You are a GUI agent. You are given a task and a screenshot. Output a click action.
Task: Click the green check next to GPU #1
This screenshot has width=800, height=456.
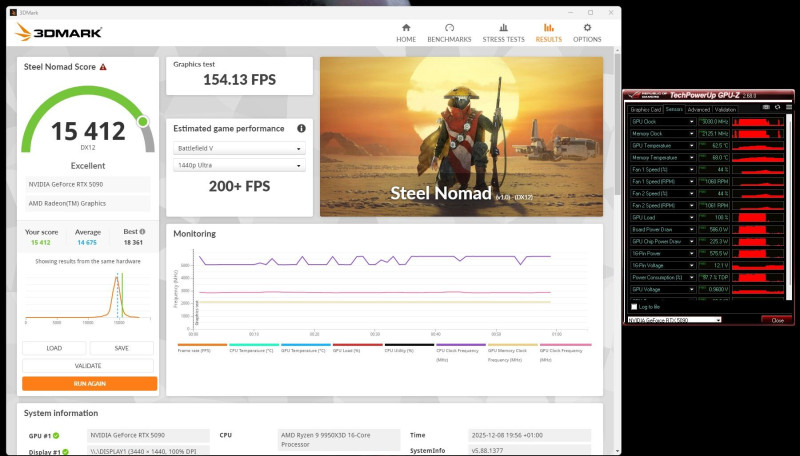click(56, 436)
